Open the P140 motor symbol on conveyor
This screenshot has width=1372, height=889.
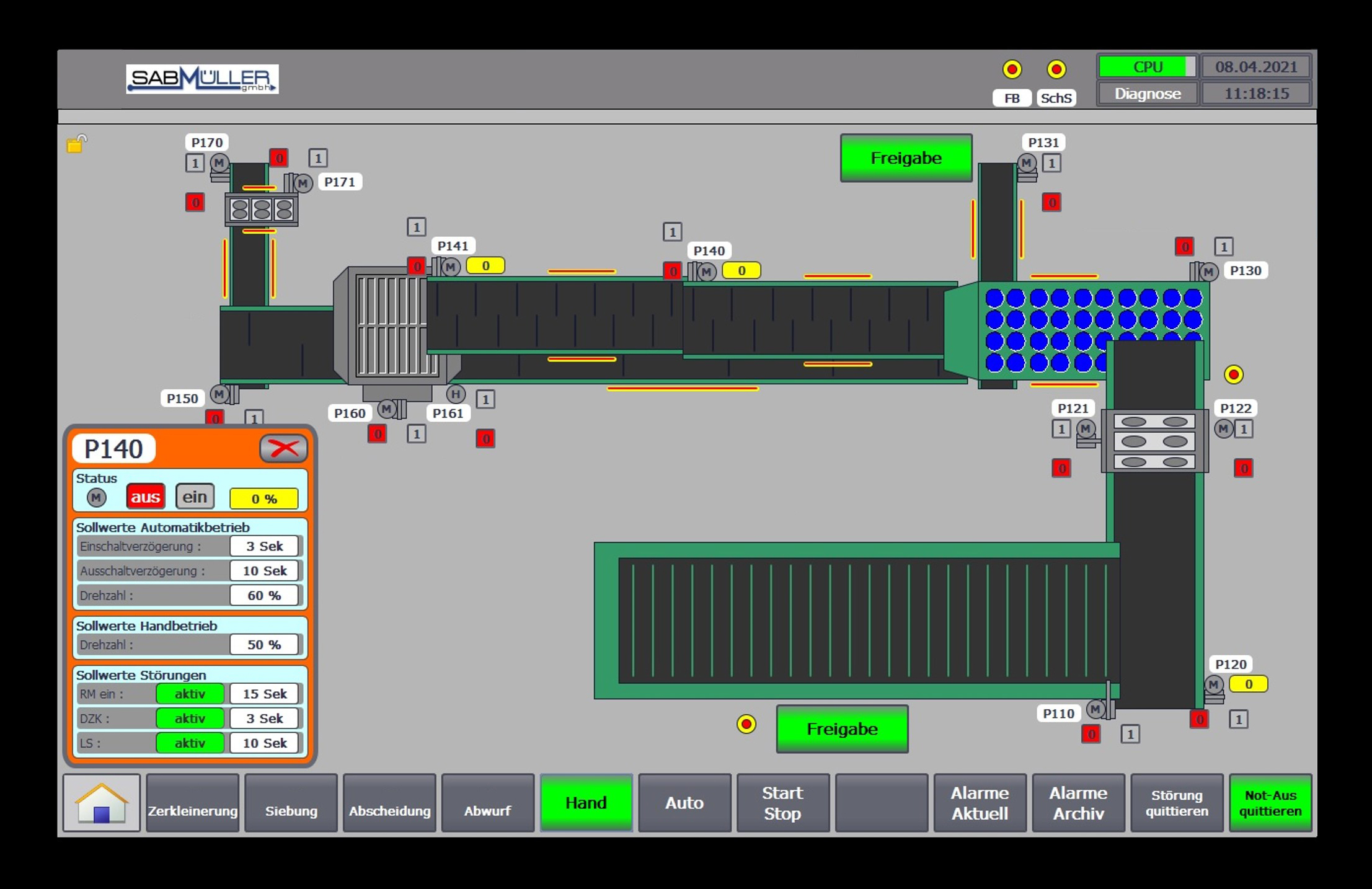click(707, 272)
